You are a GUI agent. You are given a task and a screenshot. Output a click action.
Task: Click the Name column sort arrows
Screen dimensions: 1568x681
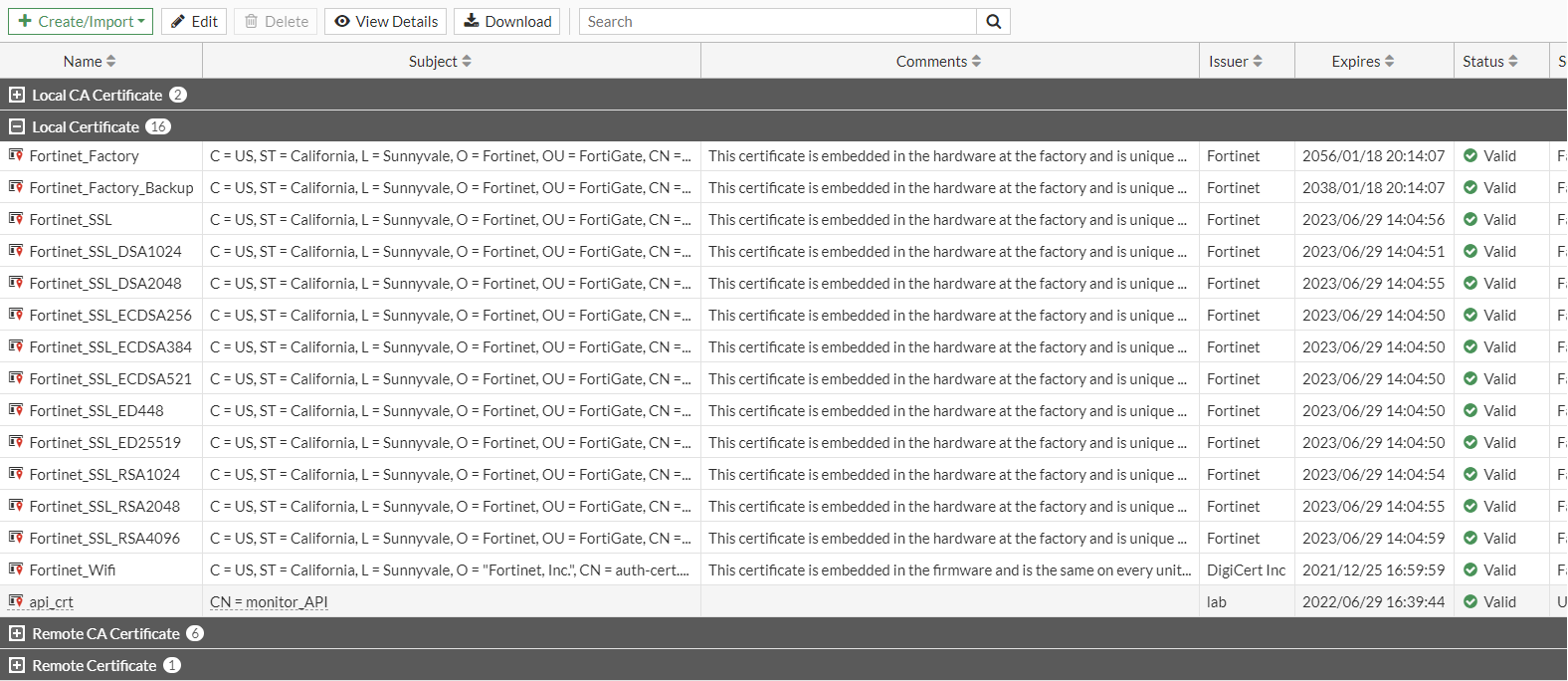111,62
